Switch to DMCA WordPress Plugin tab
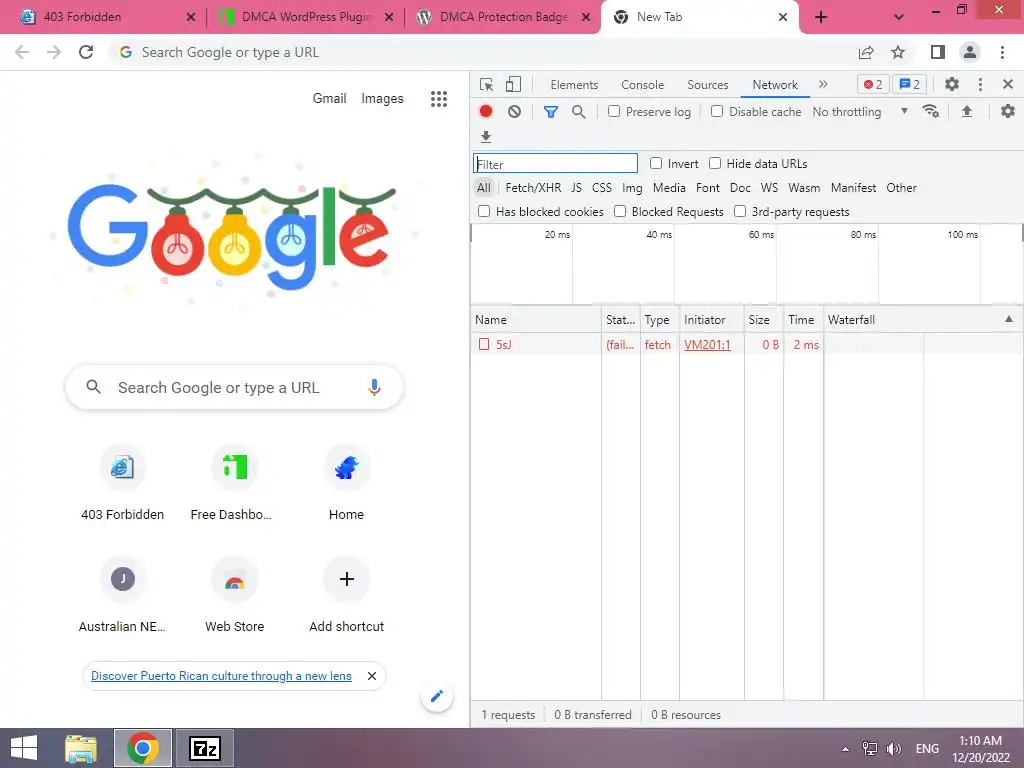Screen dimensions: 1024x768 pyautogui.click(x=304, y=17)
